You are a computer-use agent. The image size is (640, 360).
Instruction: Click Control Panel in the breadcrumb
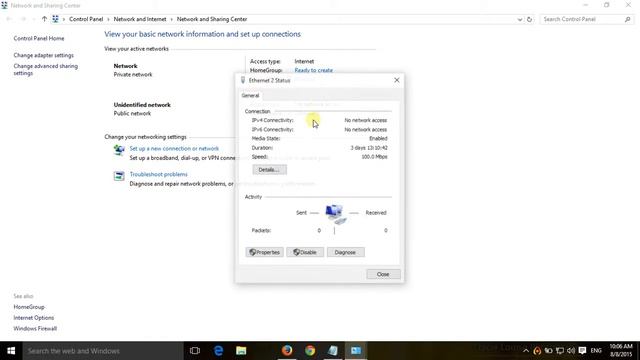86,19
